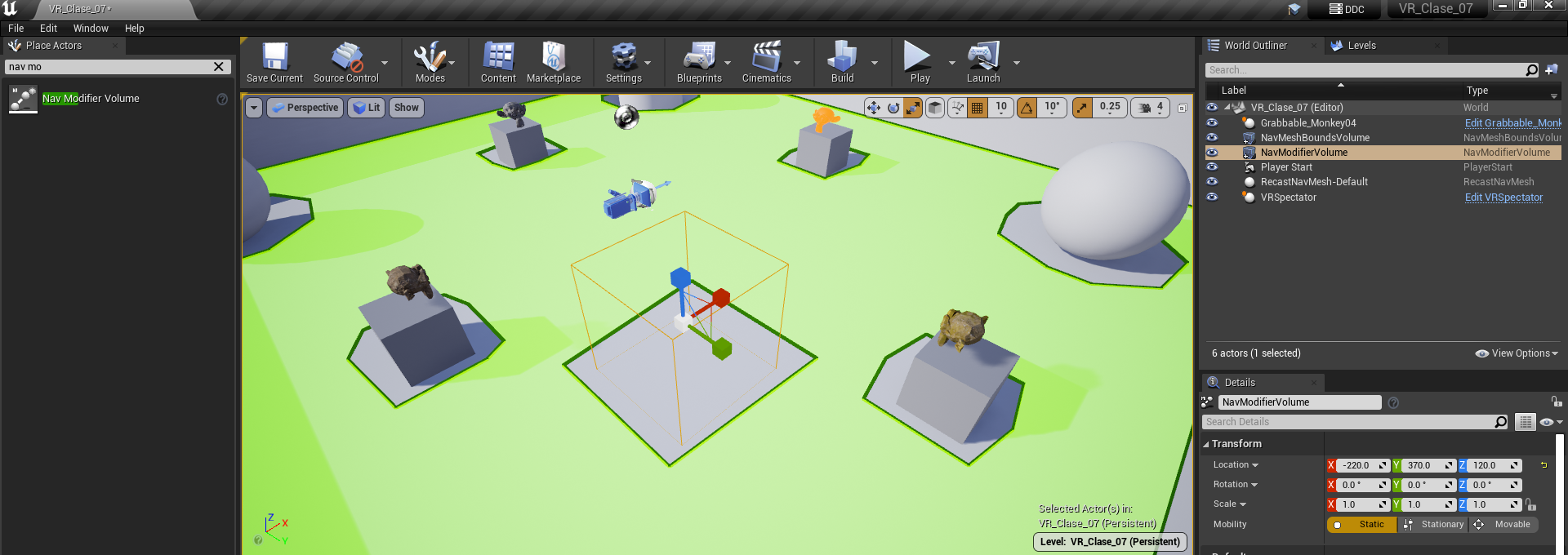The width and height of the screenshot is (1568, 555).
Task: Toggle the scale lock ratio padlock
Action: 1531,504
